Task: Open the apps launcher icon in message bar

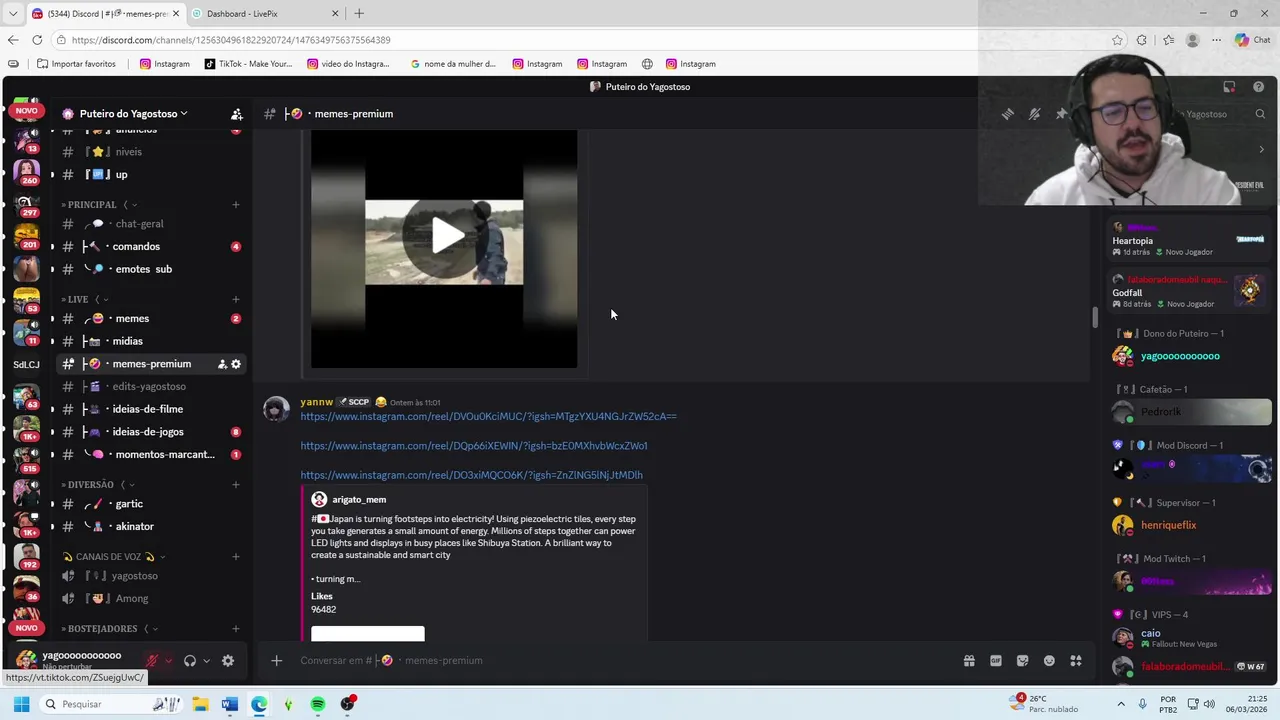Action: tap(1076, 660)
